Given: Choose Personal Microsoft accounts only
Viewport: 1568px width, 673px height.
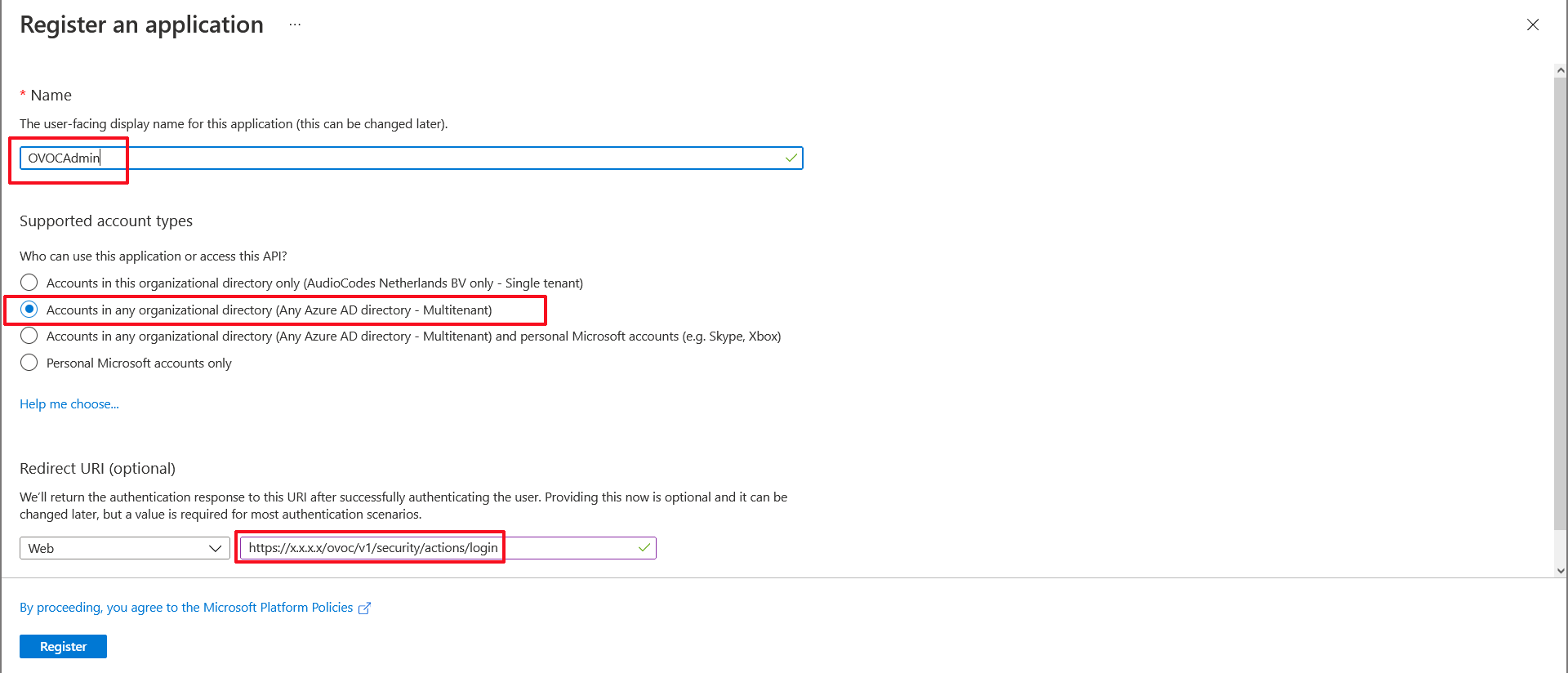Looking at the screenshot, I should 29,363.
